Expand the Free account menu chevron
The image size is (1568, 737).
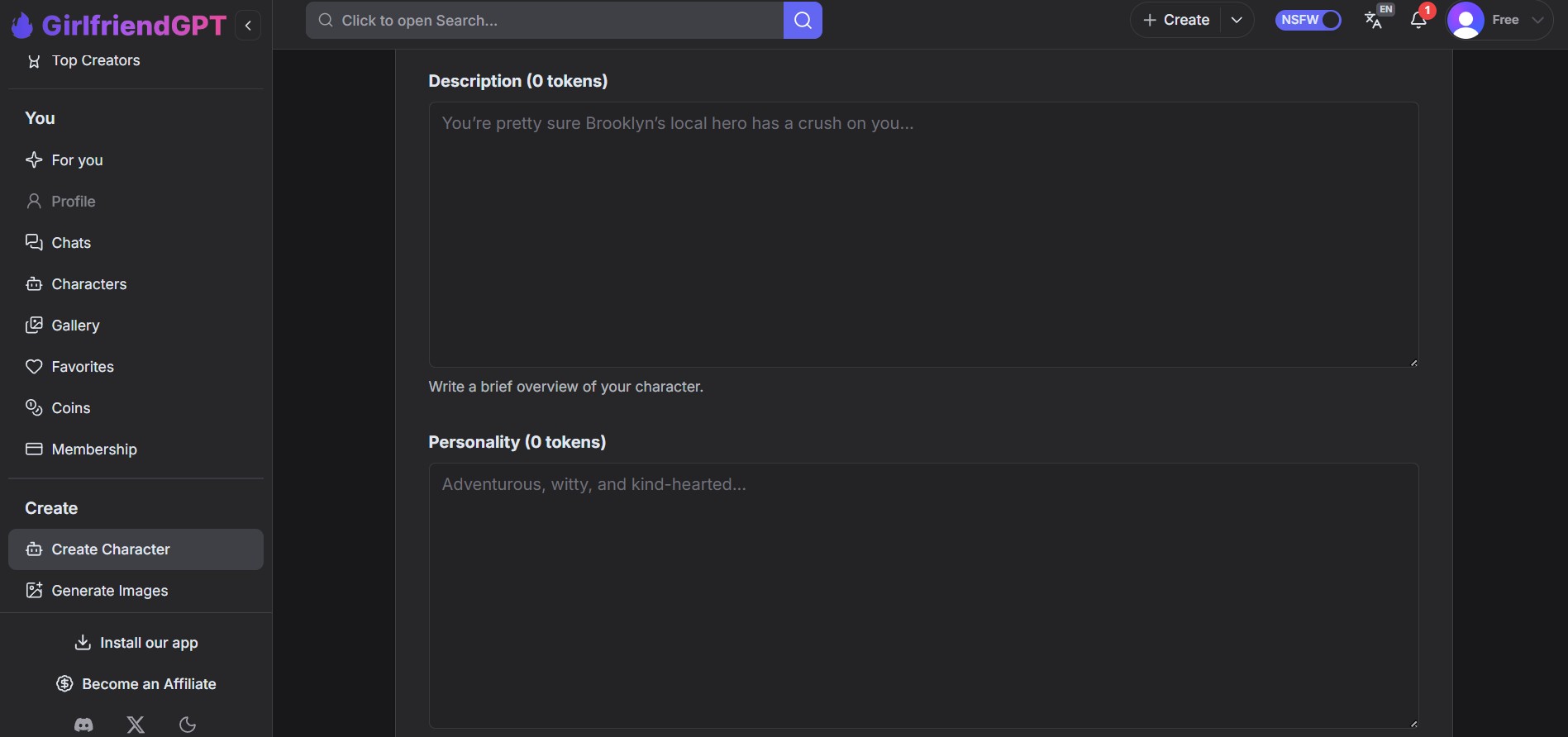[x=1537, y=21]
